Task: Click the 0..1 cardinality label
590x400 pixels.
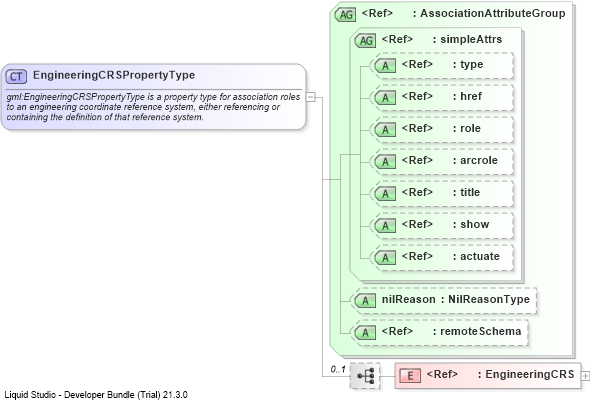Action: click(x=338, y=369)
